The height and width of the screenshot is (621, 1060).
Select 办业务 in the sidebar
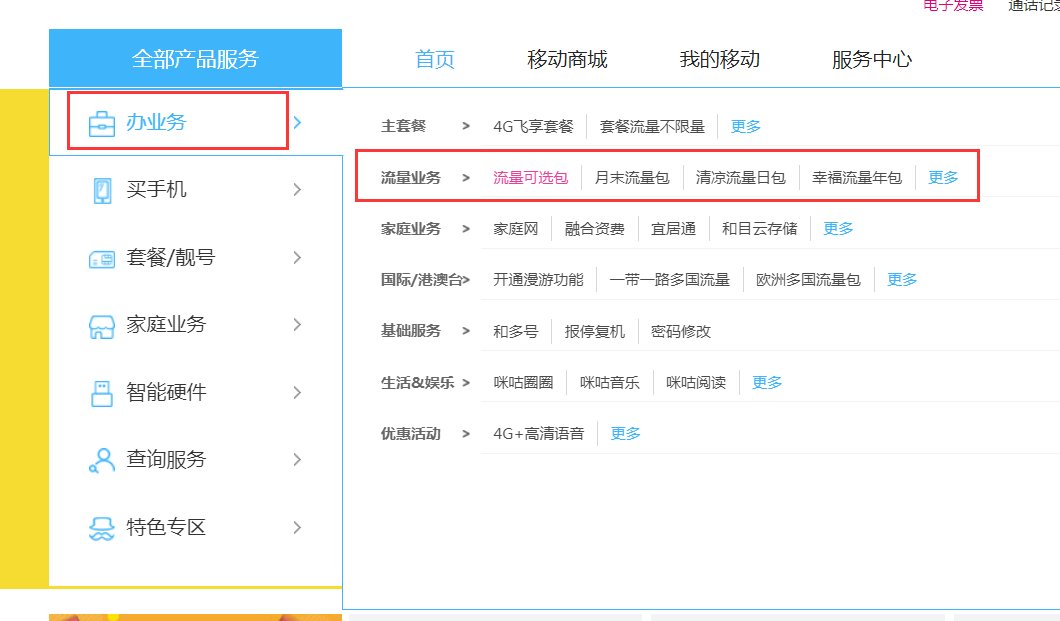[x=155, y=122]
